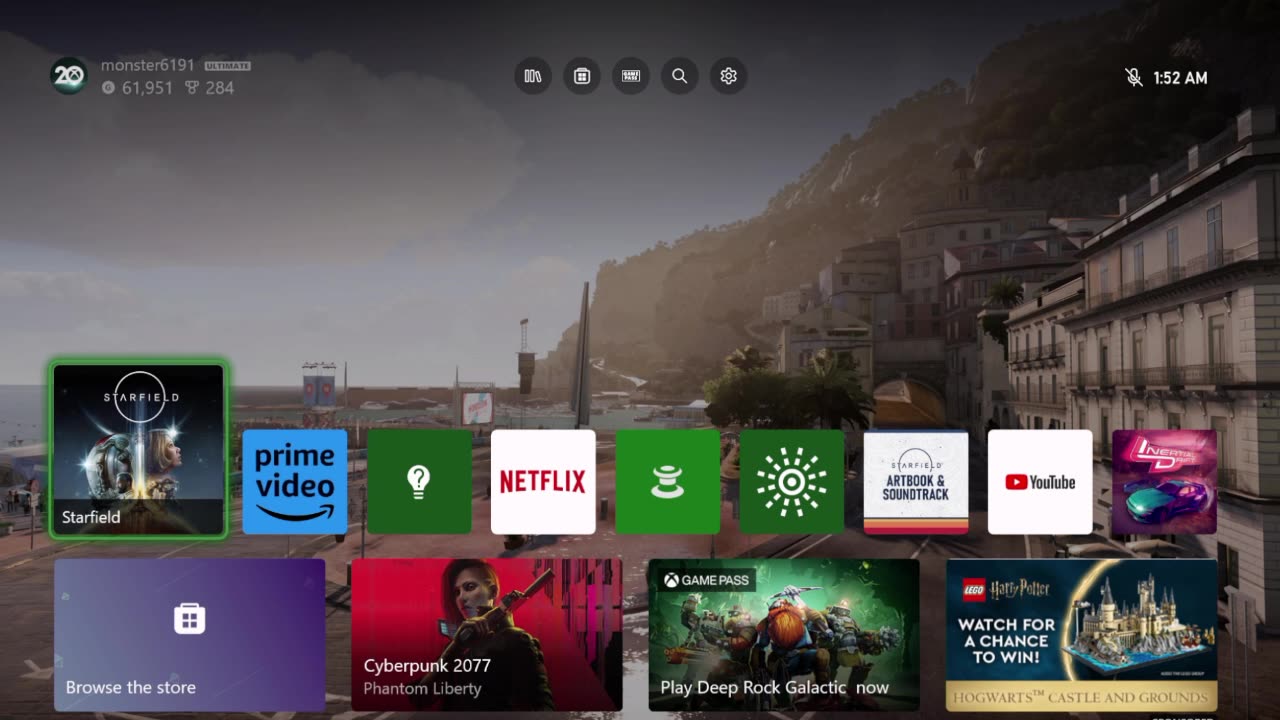The height and width of the screenshot is (720, 1280).
Task: Open Starfield Artbook & Soundtrack tile
Action: click(x=916, y=482)
